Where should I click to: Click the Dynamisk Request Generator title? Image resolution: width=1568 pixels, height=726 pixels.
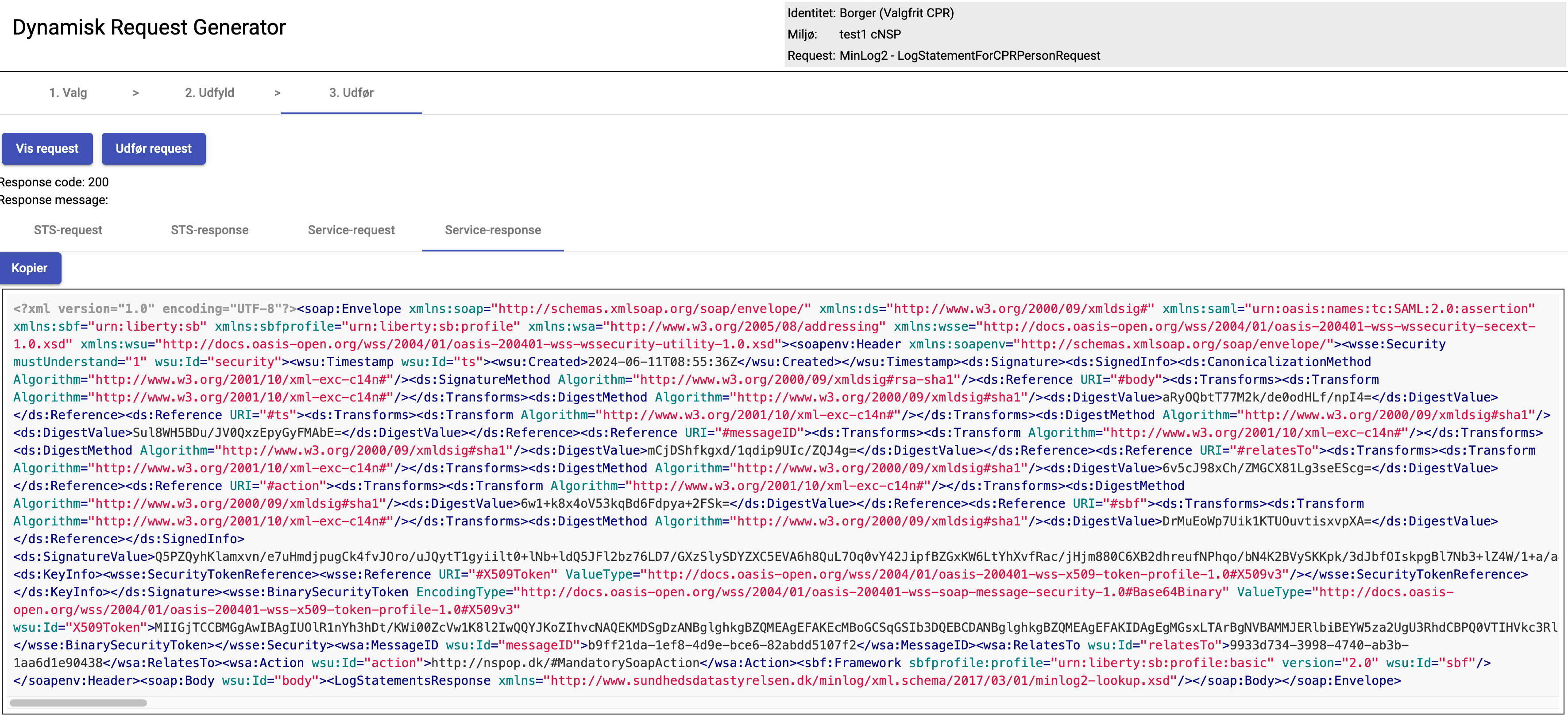tap(149, 27)
